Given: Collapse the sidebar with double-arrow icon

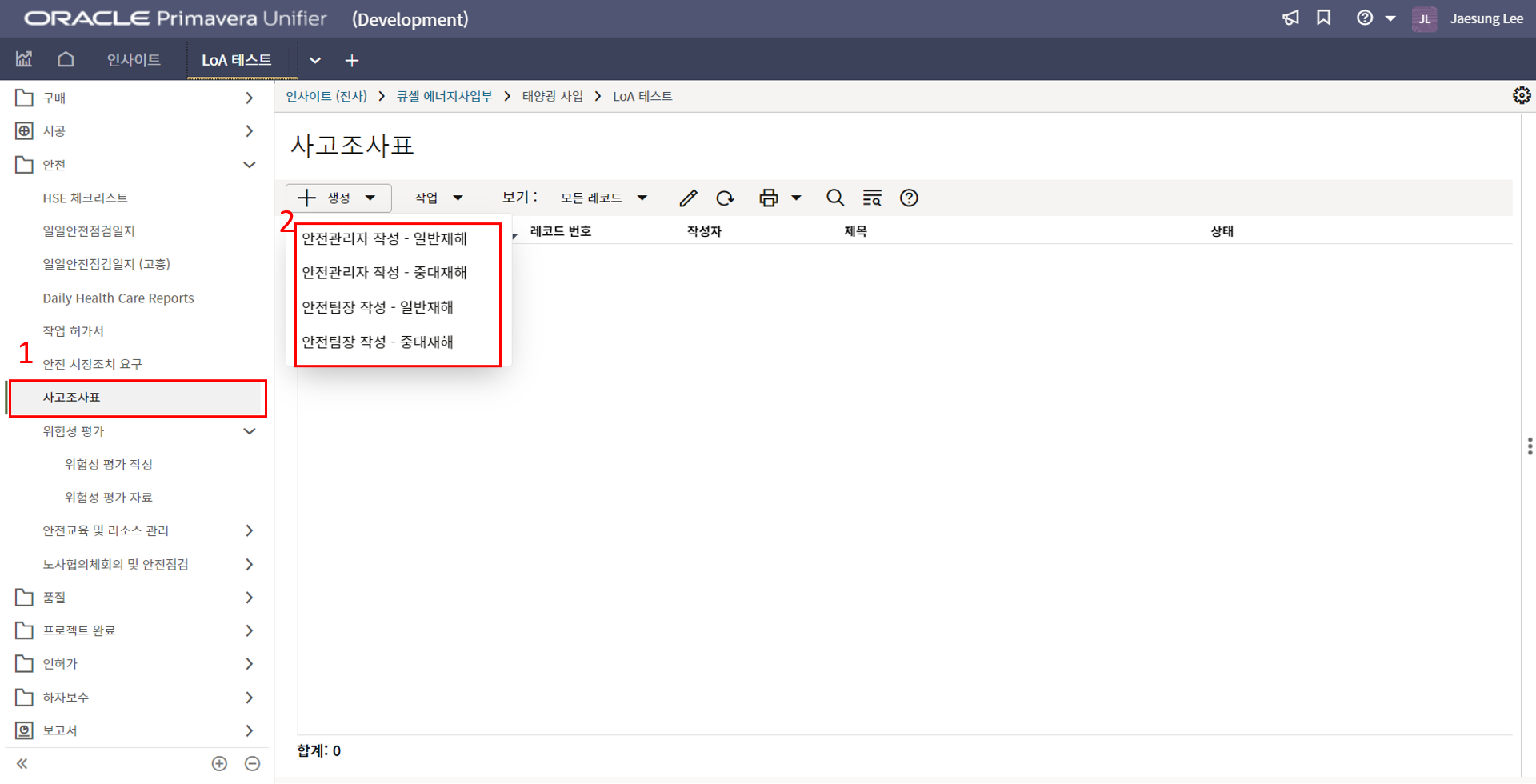Looking at the screenshot, I should [x=22, y=764].
